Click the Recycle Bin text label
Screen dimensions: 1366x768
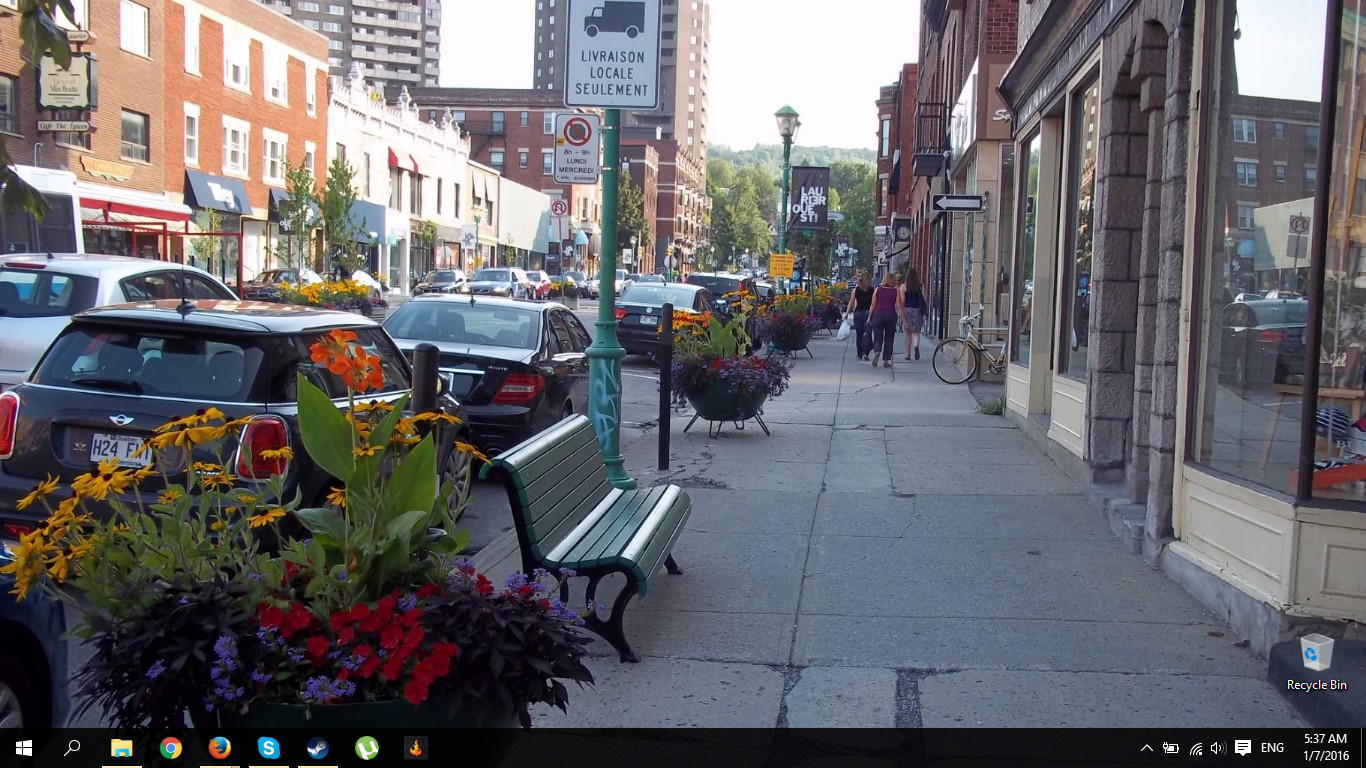pos(1316,685)
